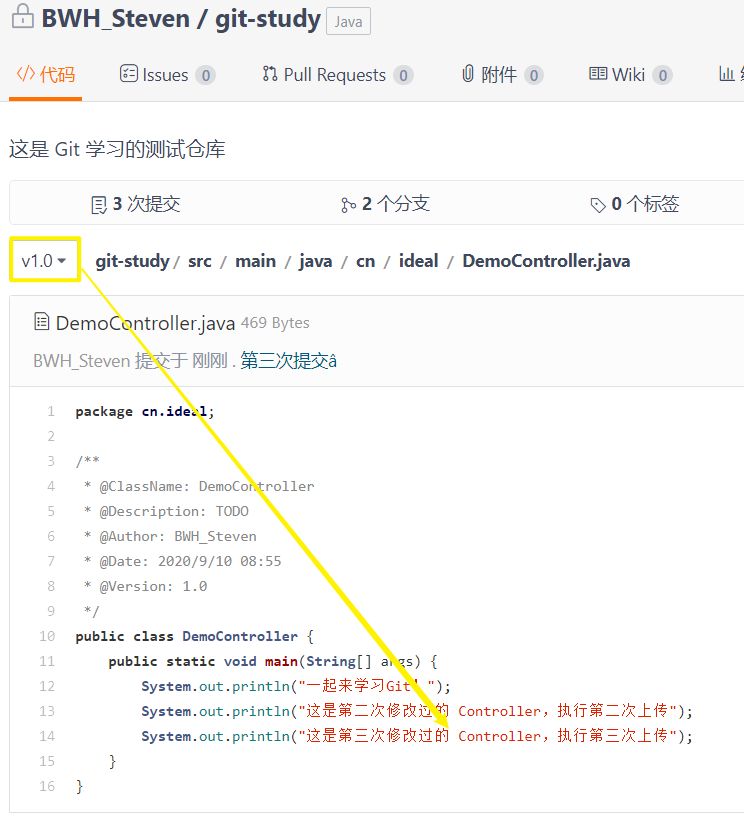Click the @Version: 1.0 comment line

pyautogui.click(x=145, y=586)
